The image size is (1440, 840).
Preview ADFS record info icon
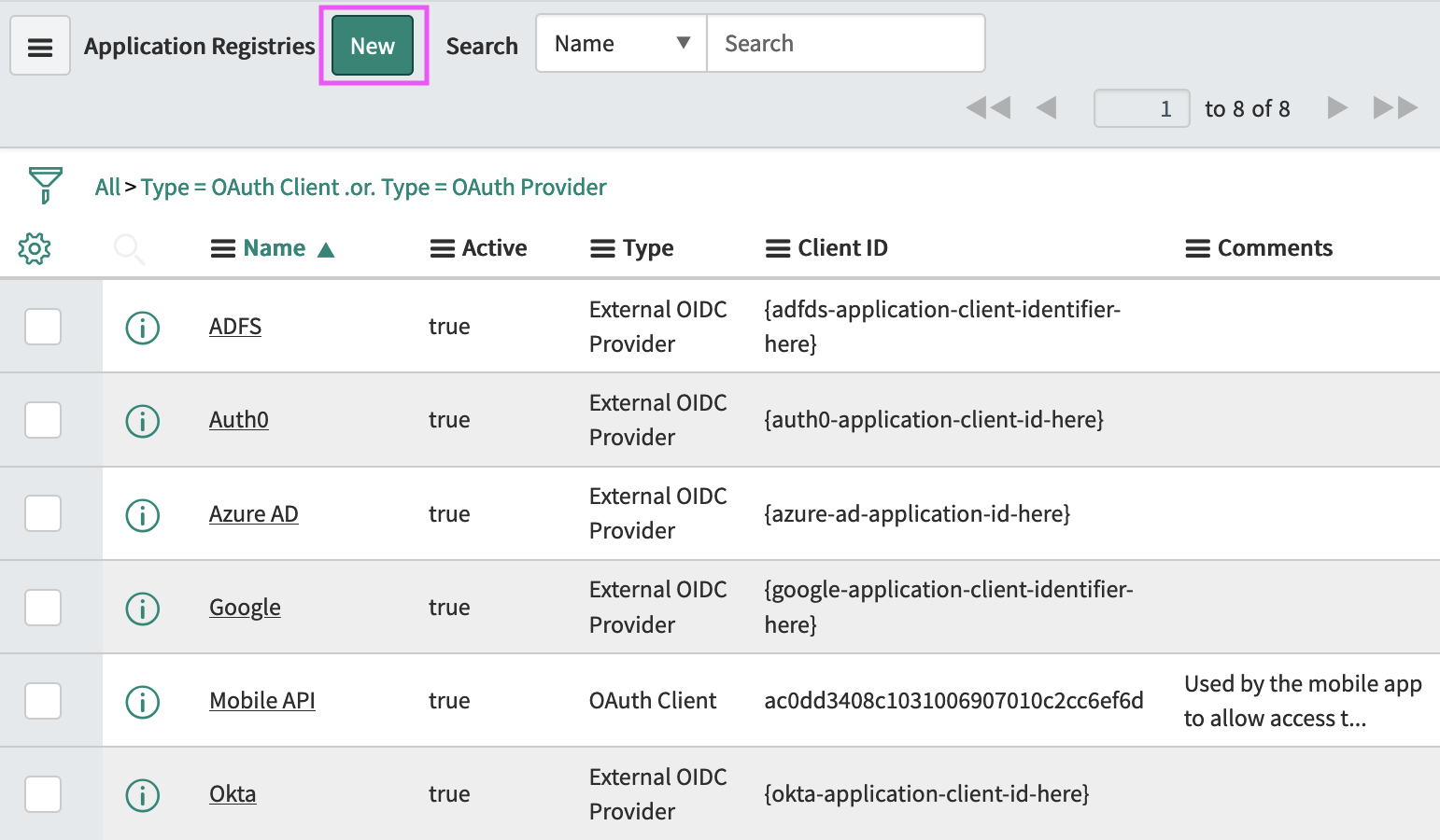[x=143, y=328]
